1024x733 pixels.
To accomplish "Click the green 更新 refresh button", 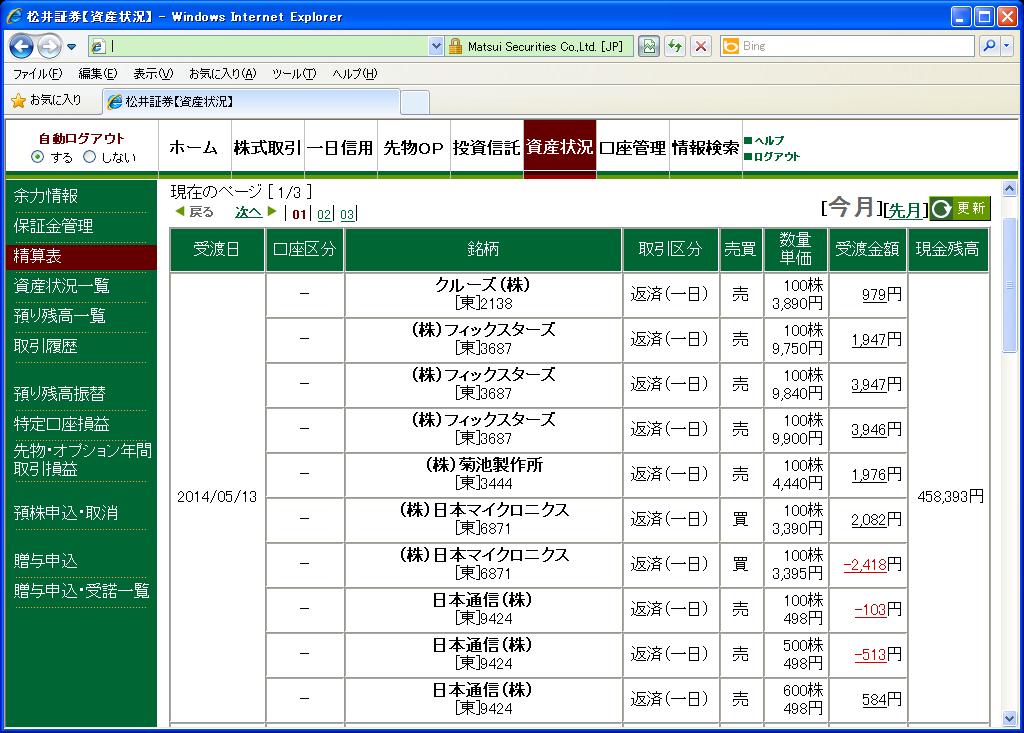I will [x=960, y=208].
